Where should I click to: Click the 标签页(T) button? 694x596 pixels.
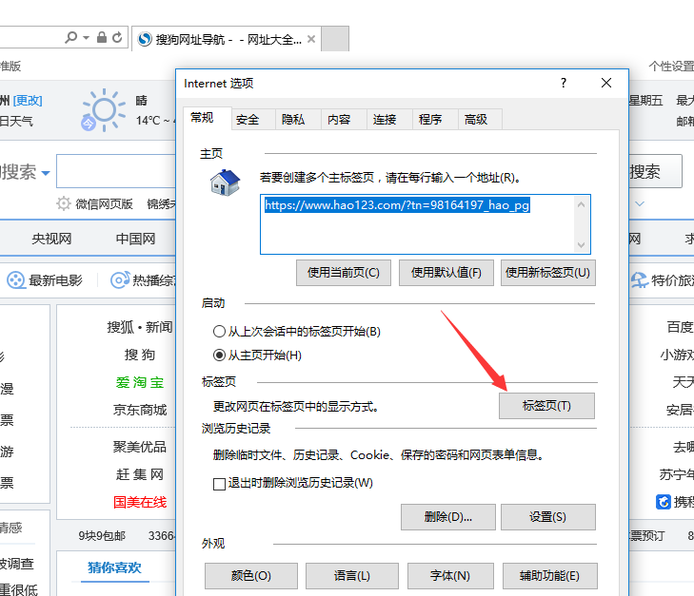click(547, 406)
